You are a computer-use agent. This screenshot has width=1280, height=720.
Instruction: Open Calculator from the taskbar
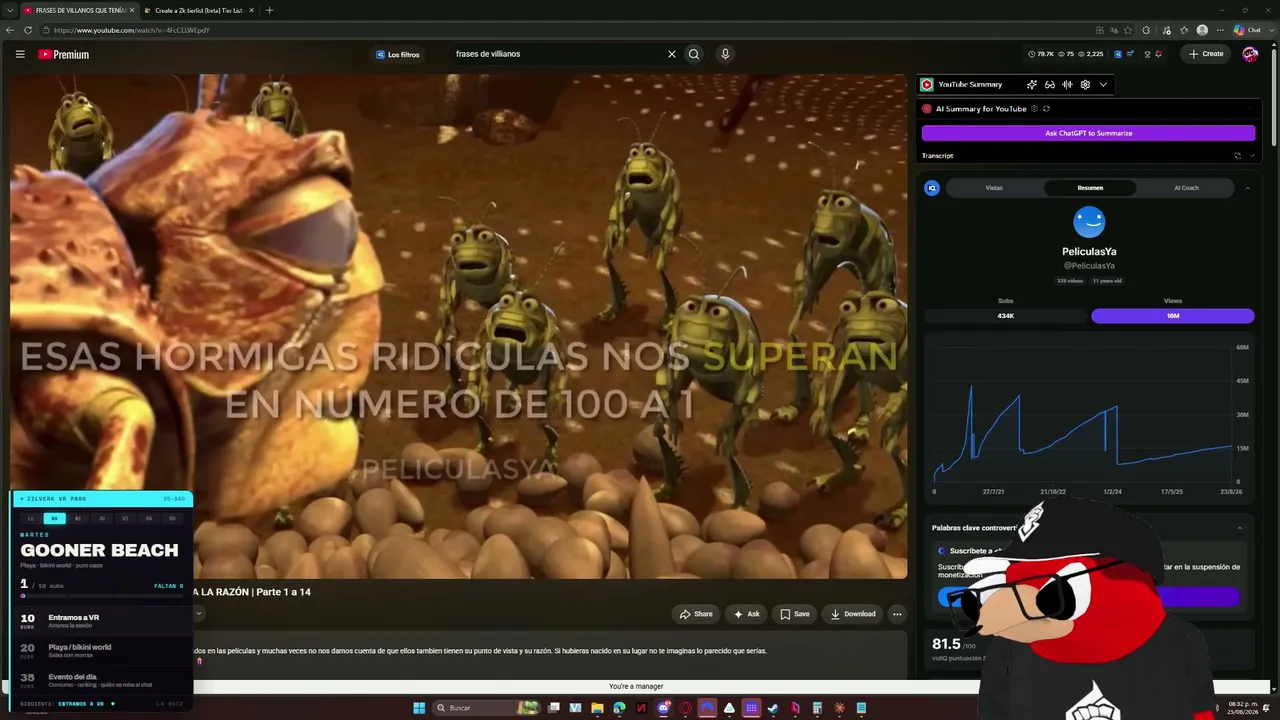(817, 708)
